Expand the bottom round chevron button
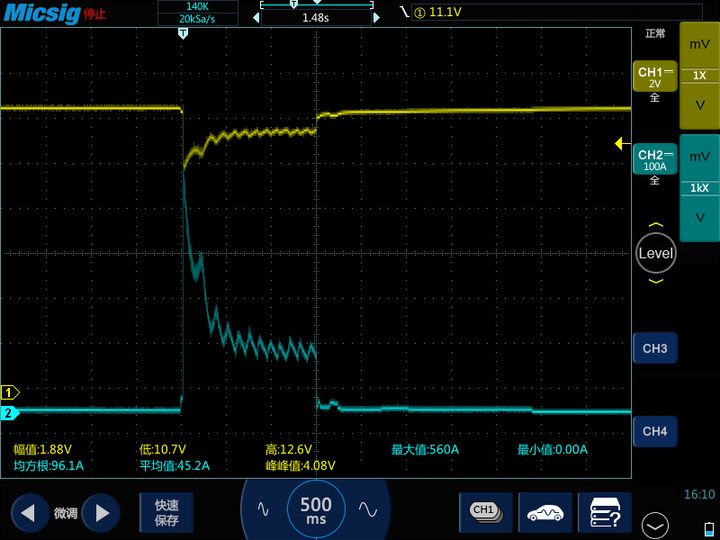This screenshot has width=720, height=540. tap(655, 526)
